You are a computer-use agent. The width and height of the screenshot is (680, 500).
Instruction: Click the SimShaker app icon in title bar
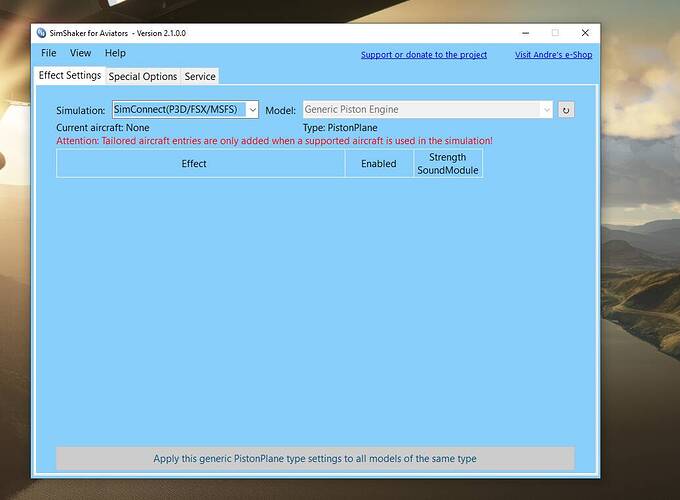[41, 33]
